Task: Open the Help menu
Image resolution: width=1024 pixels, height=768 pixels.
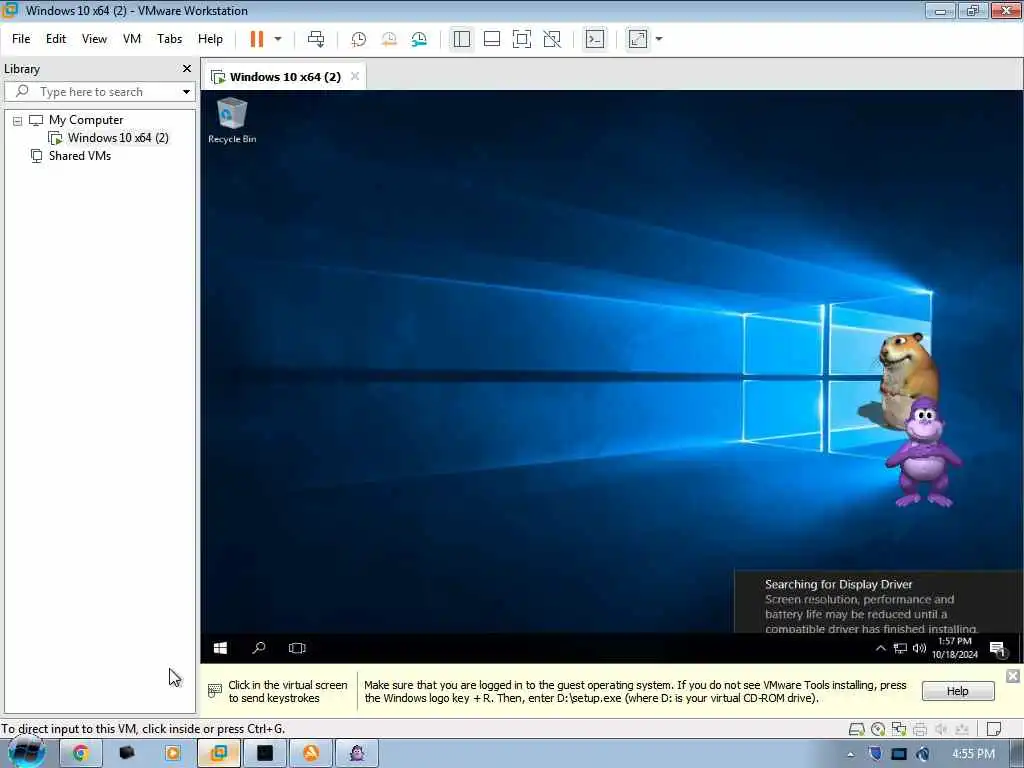Action: [210, 39]
